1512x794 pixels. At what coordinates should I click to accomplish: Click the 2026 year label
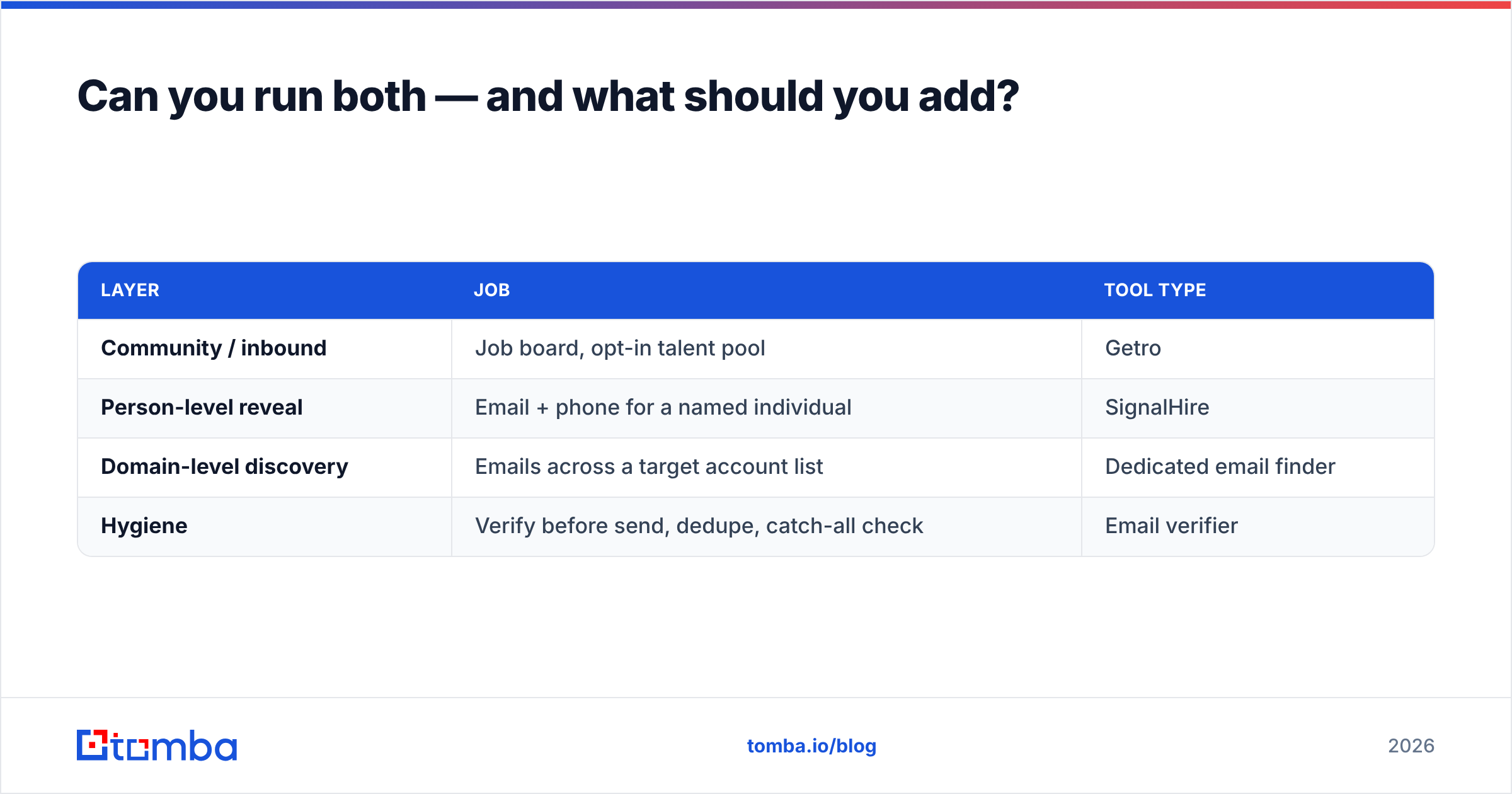[1411, 746]
